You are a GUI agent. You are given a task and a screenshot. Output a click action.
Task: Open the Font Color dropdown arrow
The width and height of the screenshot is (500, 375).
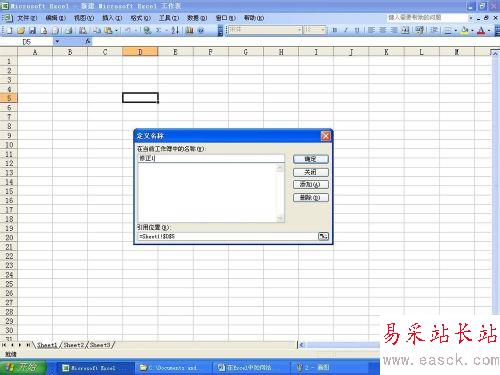489,31
